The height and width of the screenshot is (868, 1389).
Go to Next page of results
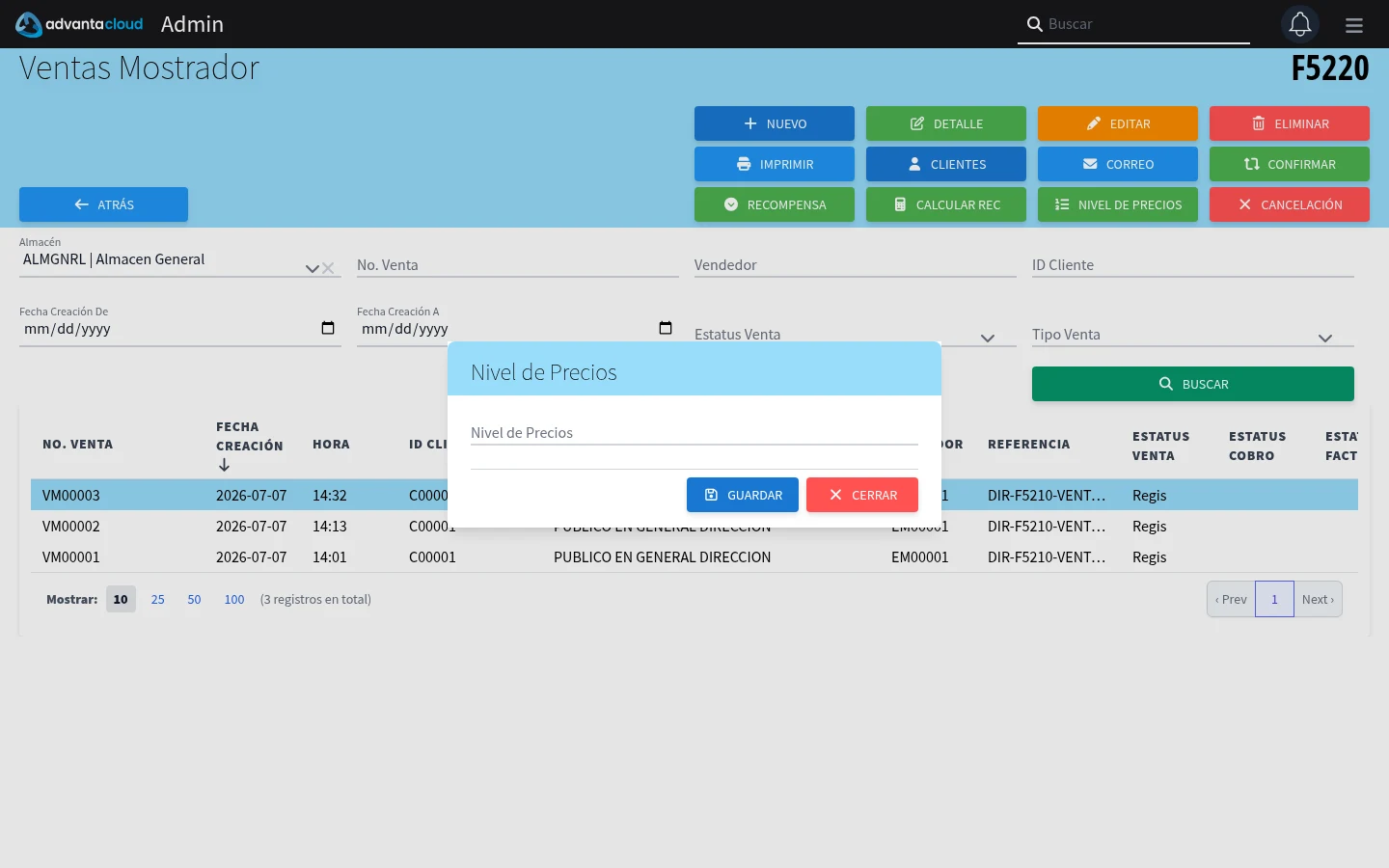tap(1318, 599)
